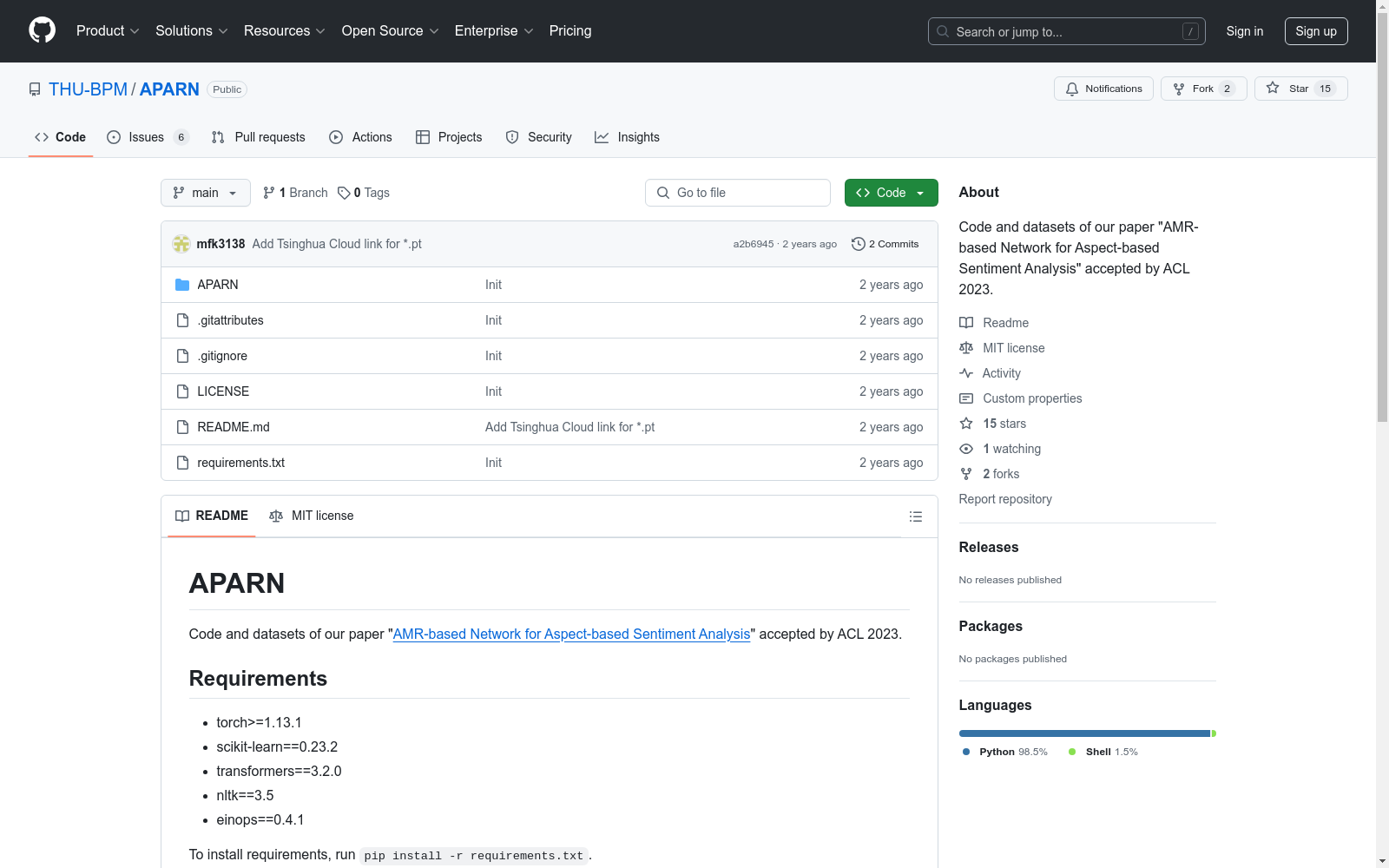1389x868 pixels.
Task: Open the README outline list icon
Action: [x=915, y=516]
